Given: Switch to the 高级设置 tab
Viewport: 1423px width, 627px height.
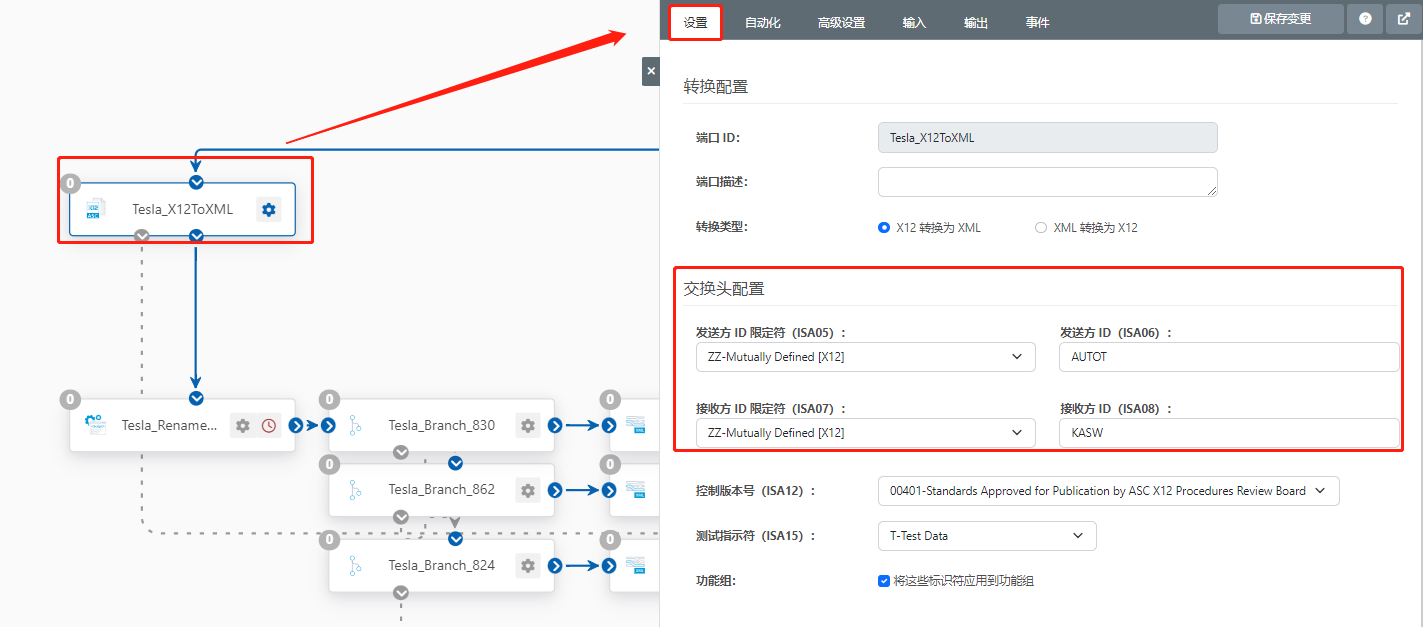Looking at the screenshot, I should tap(841, 22).
